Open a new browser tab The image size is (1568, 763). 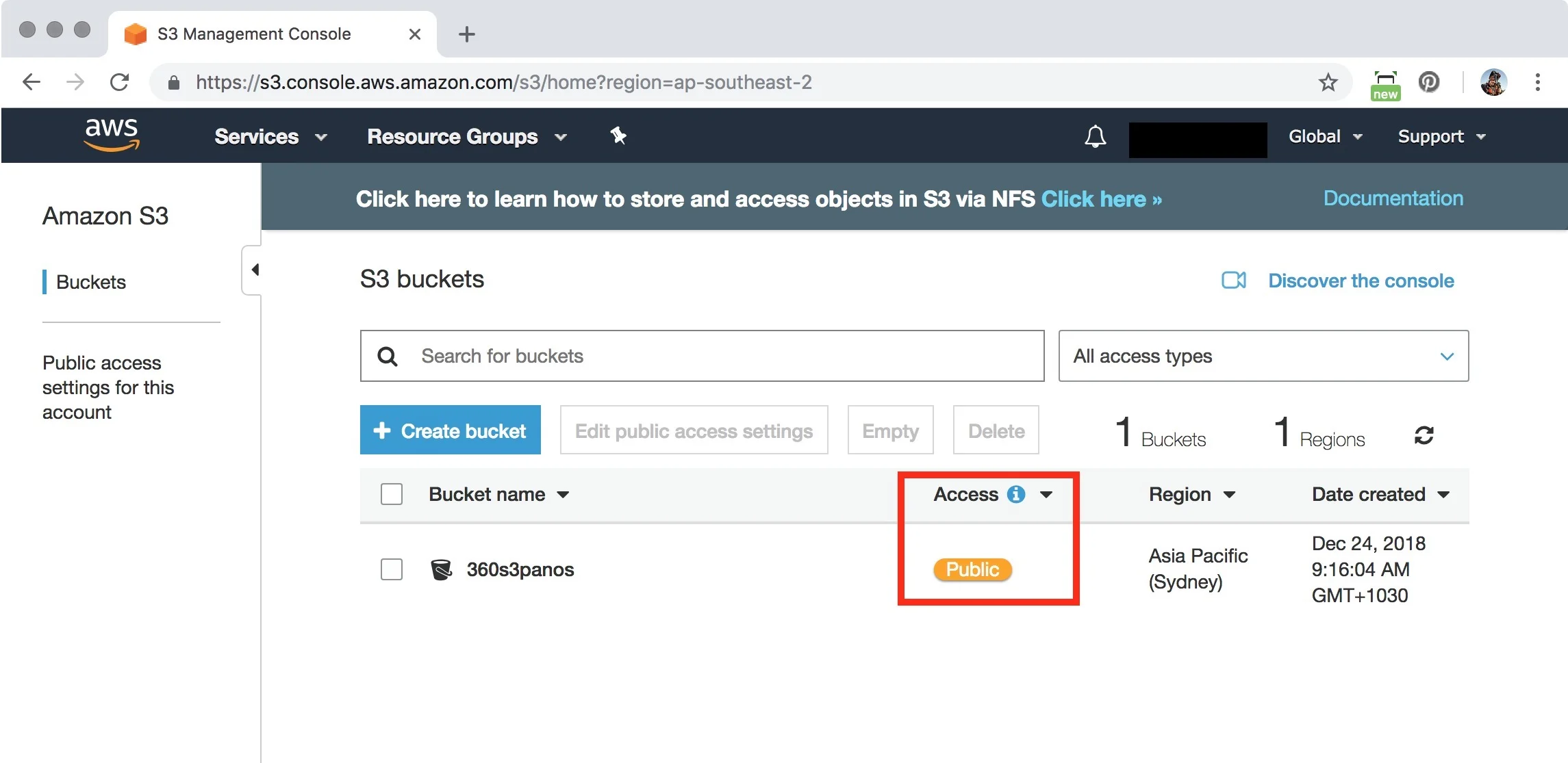pyautogui.click(x=467, y=34)
